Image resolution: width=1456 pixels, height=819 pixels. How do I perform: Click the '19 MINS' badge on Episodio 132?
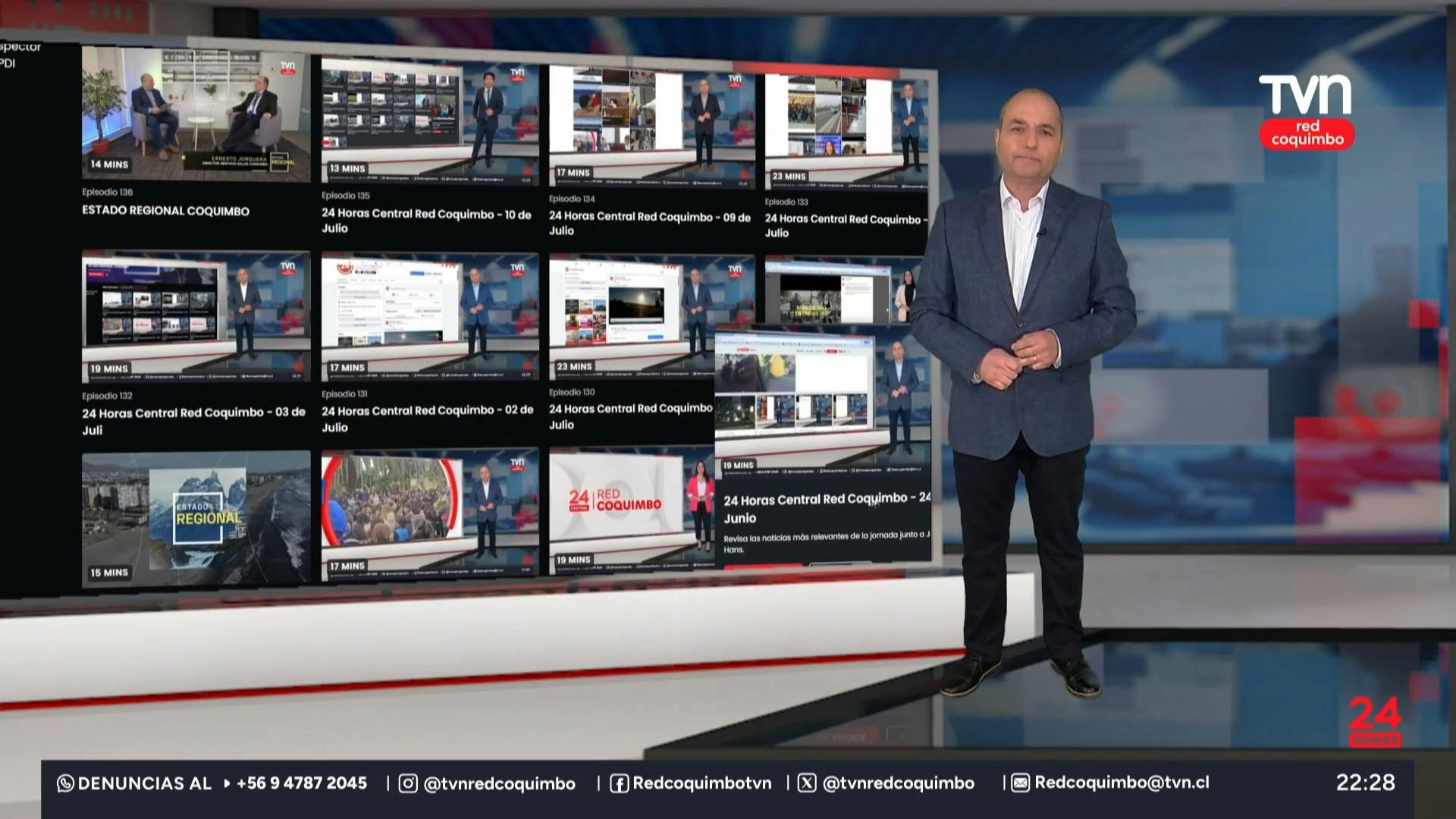pyautogui.click(x=109, y=369)
